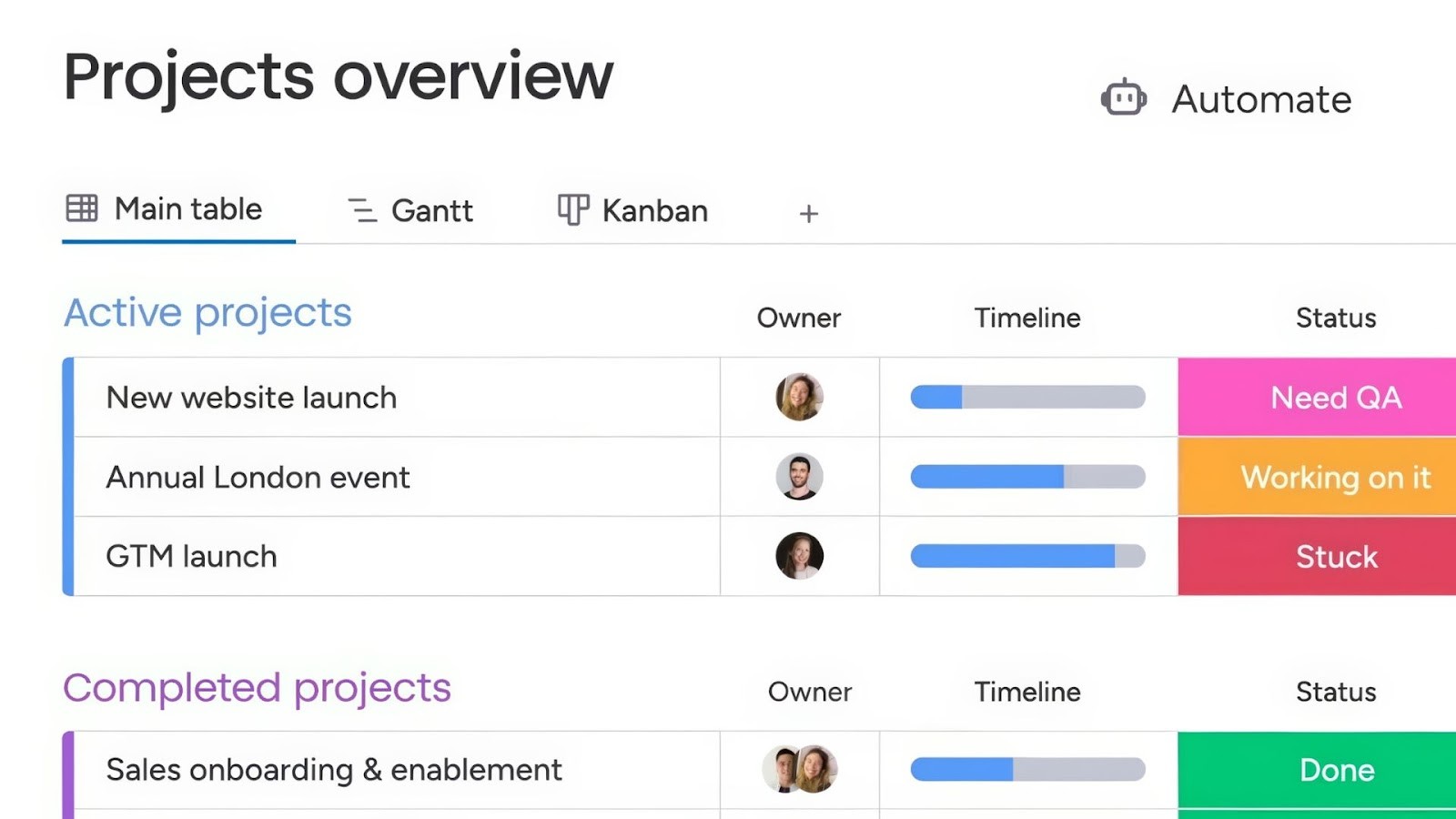1456x819 pixels.
Task: Change the Stuck status on GTM launch
Action: click(1335, 556)
